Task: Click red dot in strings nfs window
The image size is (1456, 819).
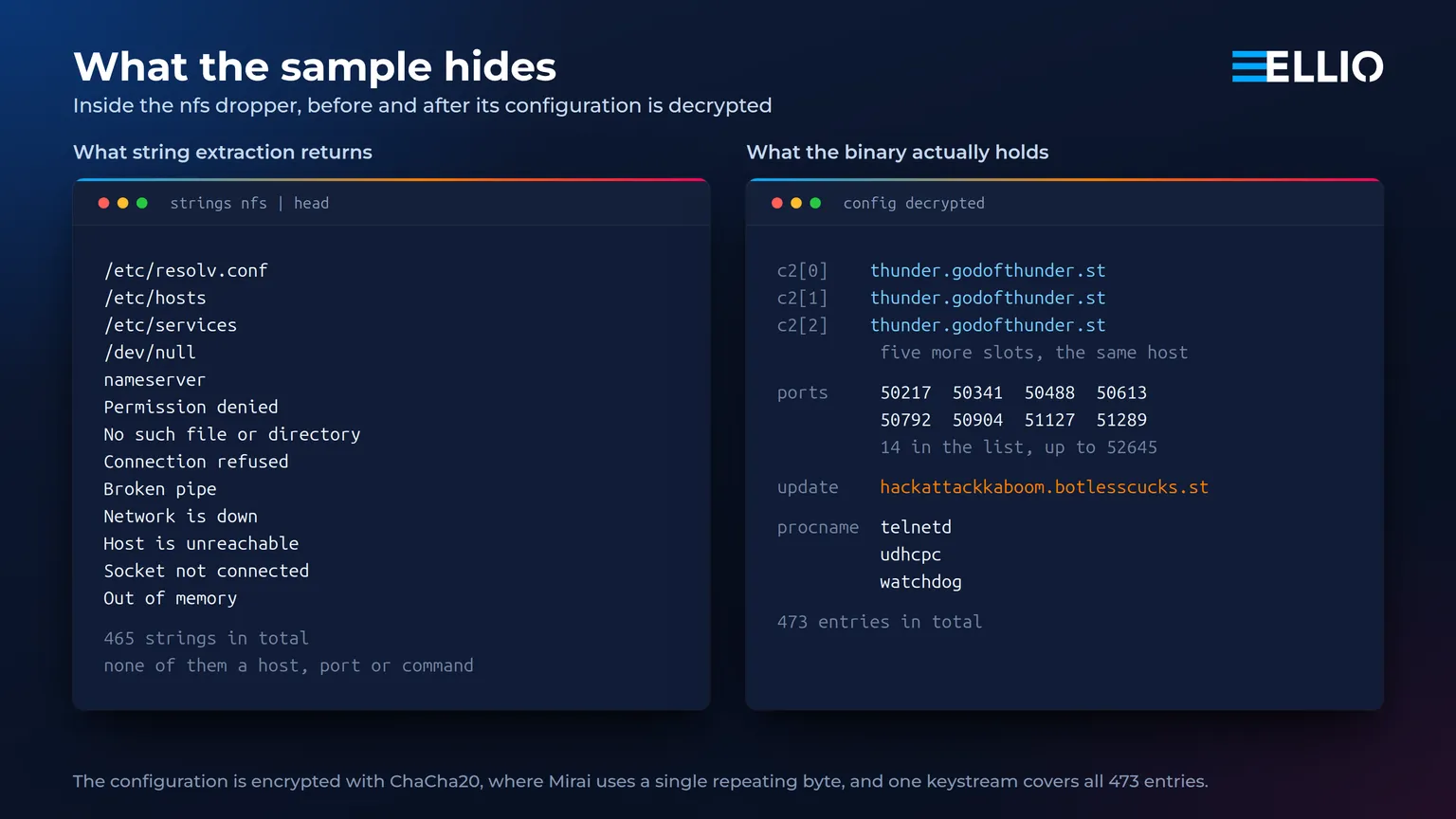Action: coord(104,203)
